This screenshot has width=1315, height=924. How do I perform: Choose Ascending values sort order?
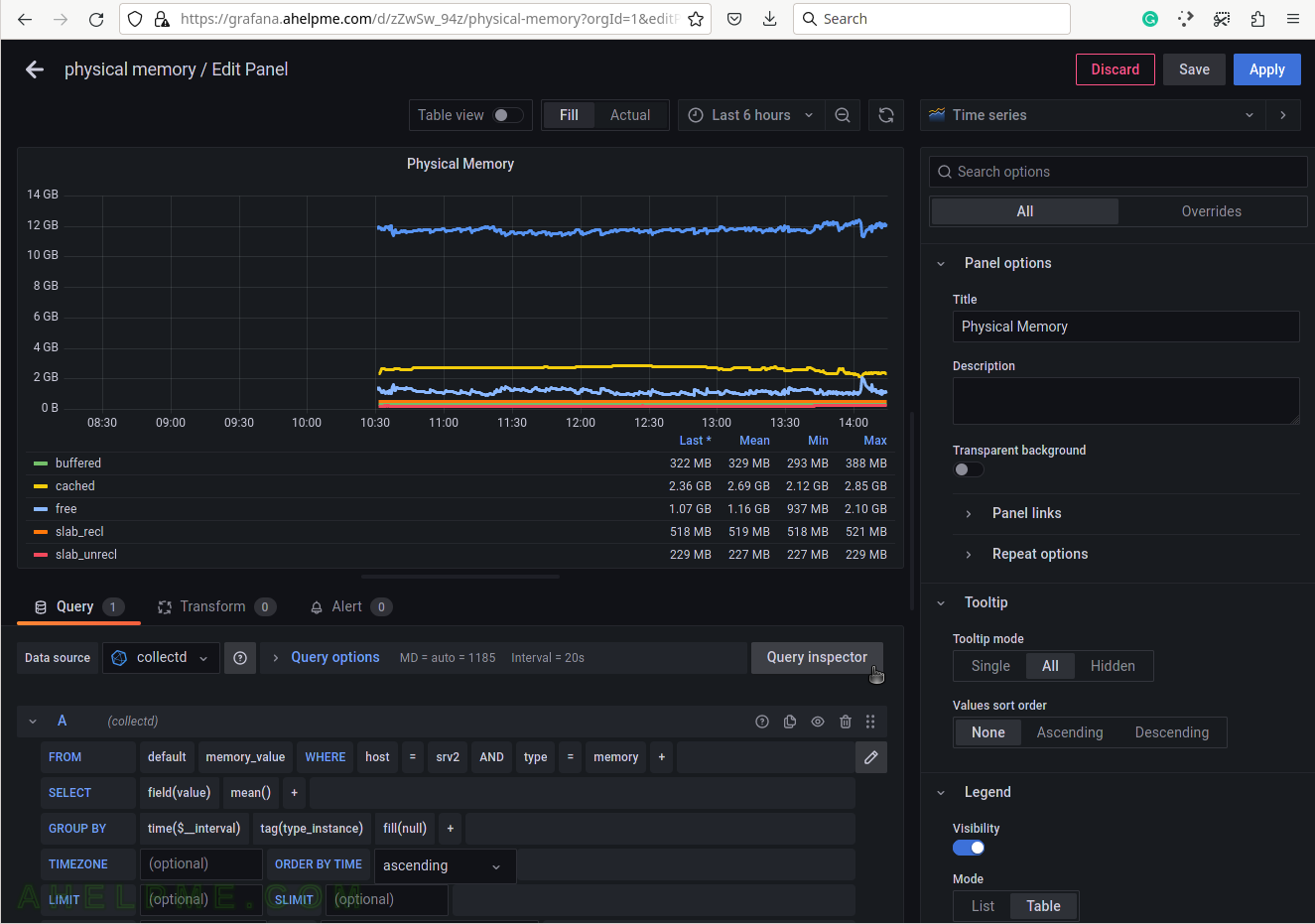click(1070, 732)
